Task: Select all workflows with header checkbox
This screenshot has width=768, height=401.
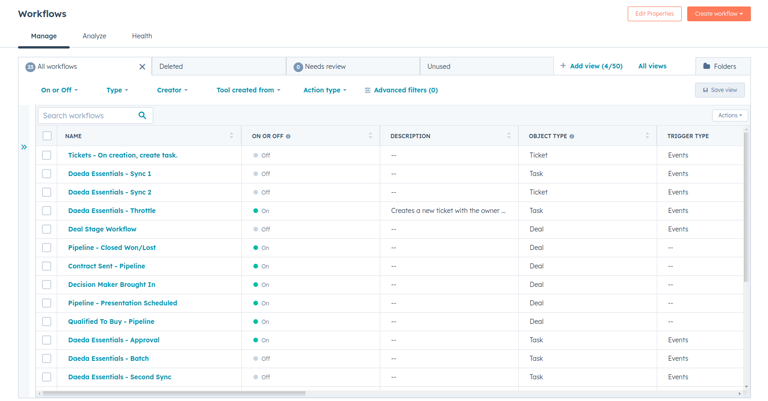Action: click(47, 136)
